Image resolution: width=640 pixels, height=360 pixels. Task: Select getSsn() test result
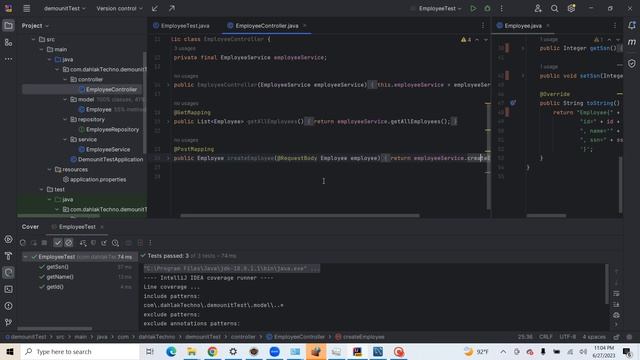click(x=57, y=267)
